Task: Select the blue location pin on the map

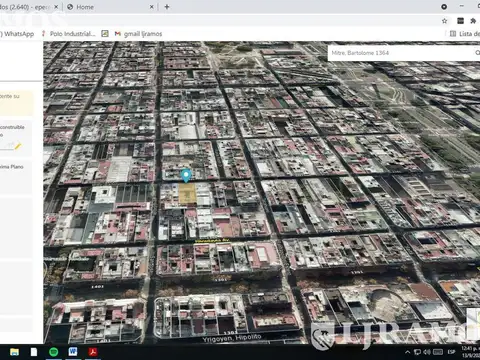Action: [186, 175]
